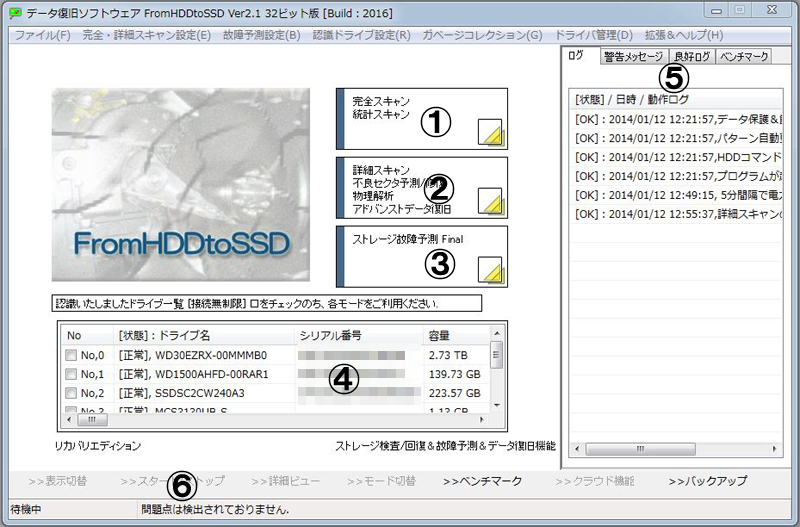The height and width of the screenshot is (527, 800).
Task: Click drive list horizontal scroll right arrow
Action: [x=482, y=420]
